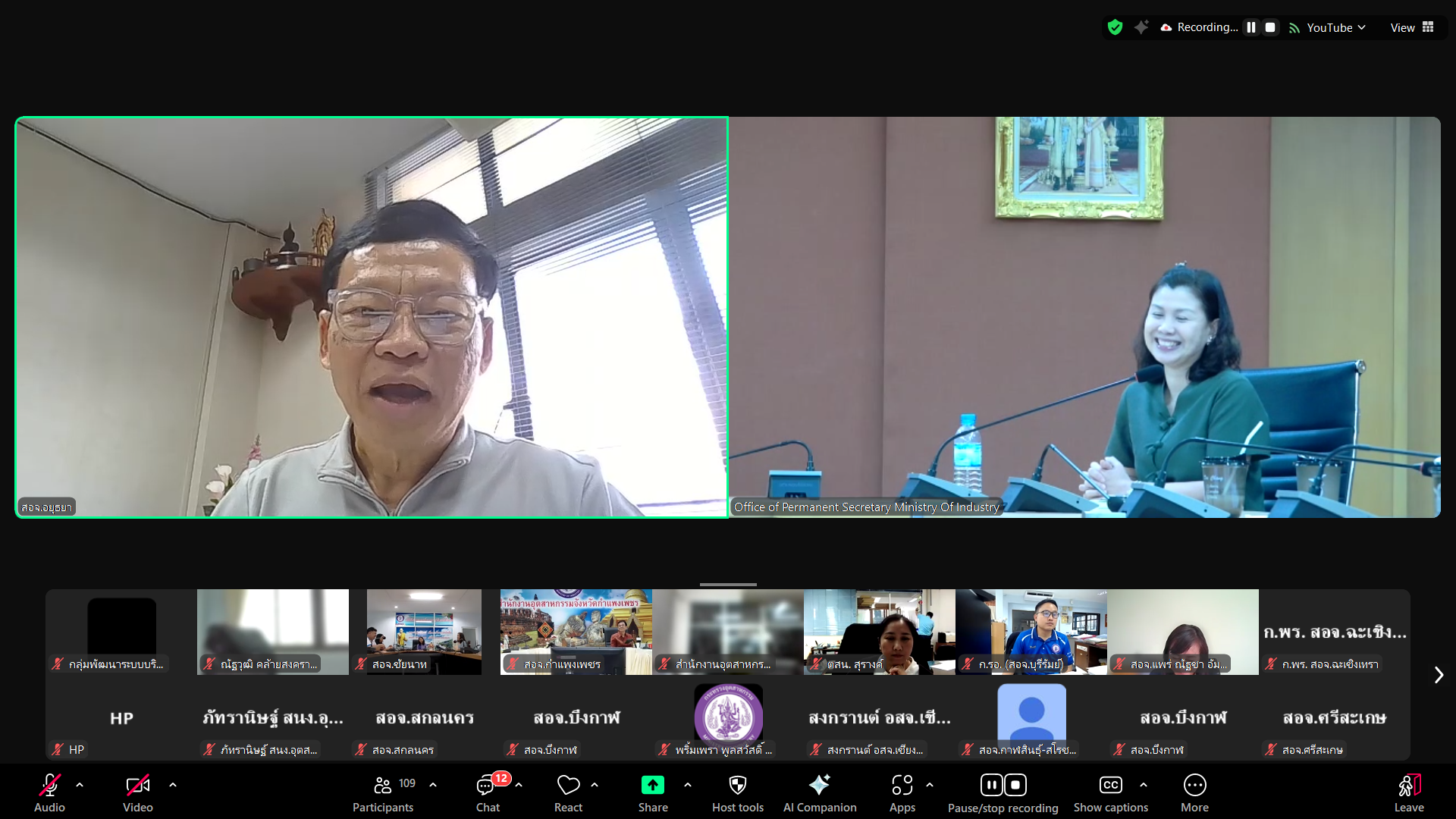The image size is (1456, 819).
Task: Click the encryption shield icon at top
Action: point(1115,27)
